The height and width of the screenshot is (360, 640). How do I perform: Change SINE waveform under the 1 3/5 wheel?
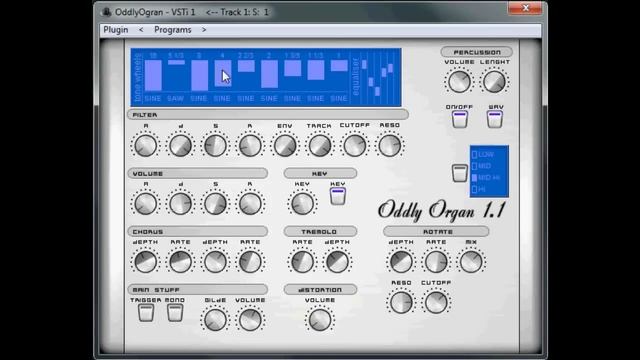(292, 98)
